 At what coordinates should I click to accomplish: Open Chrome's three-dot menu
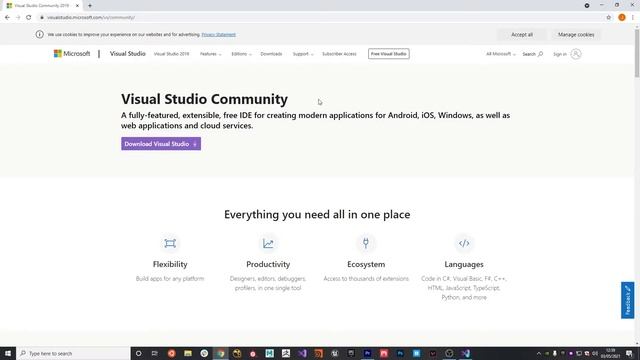[x=633, y=18]
